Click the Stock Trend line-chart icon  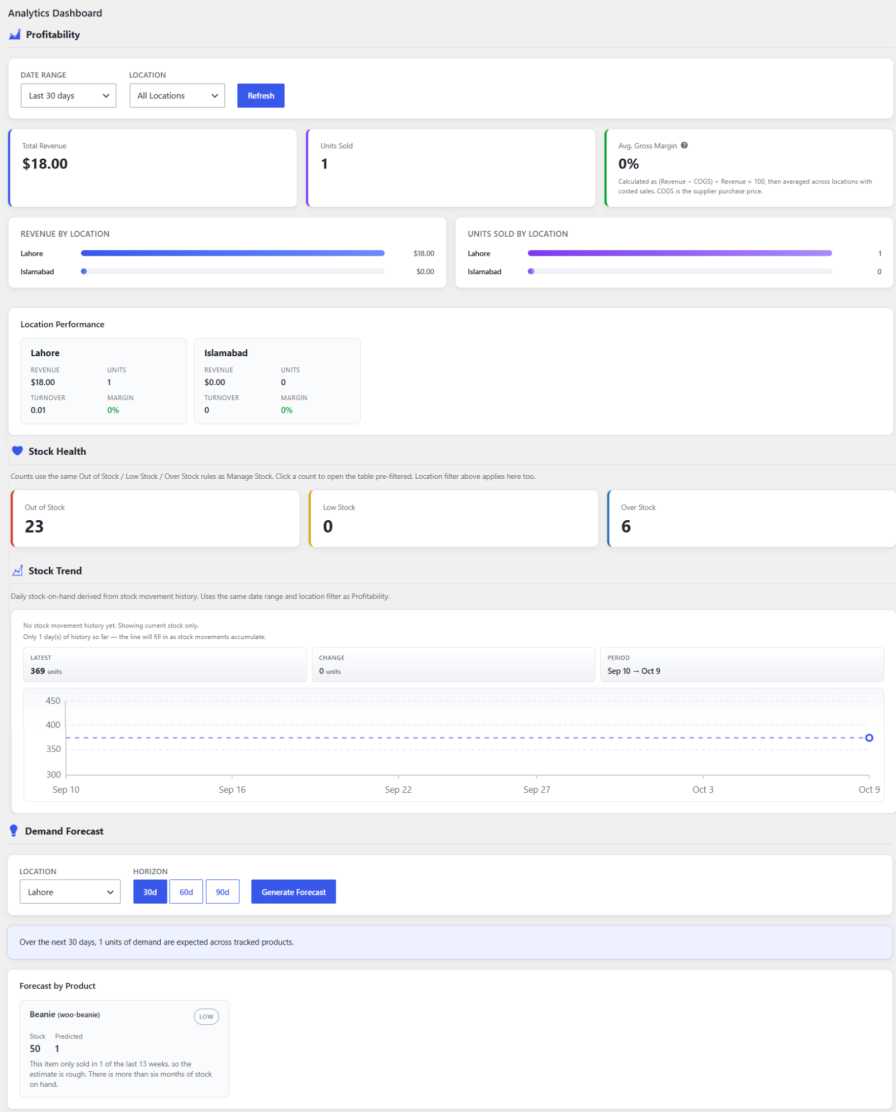click(x=17, y=571)
